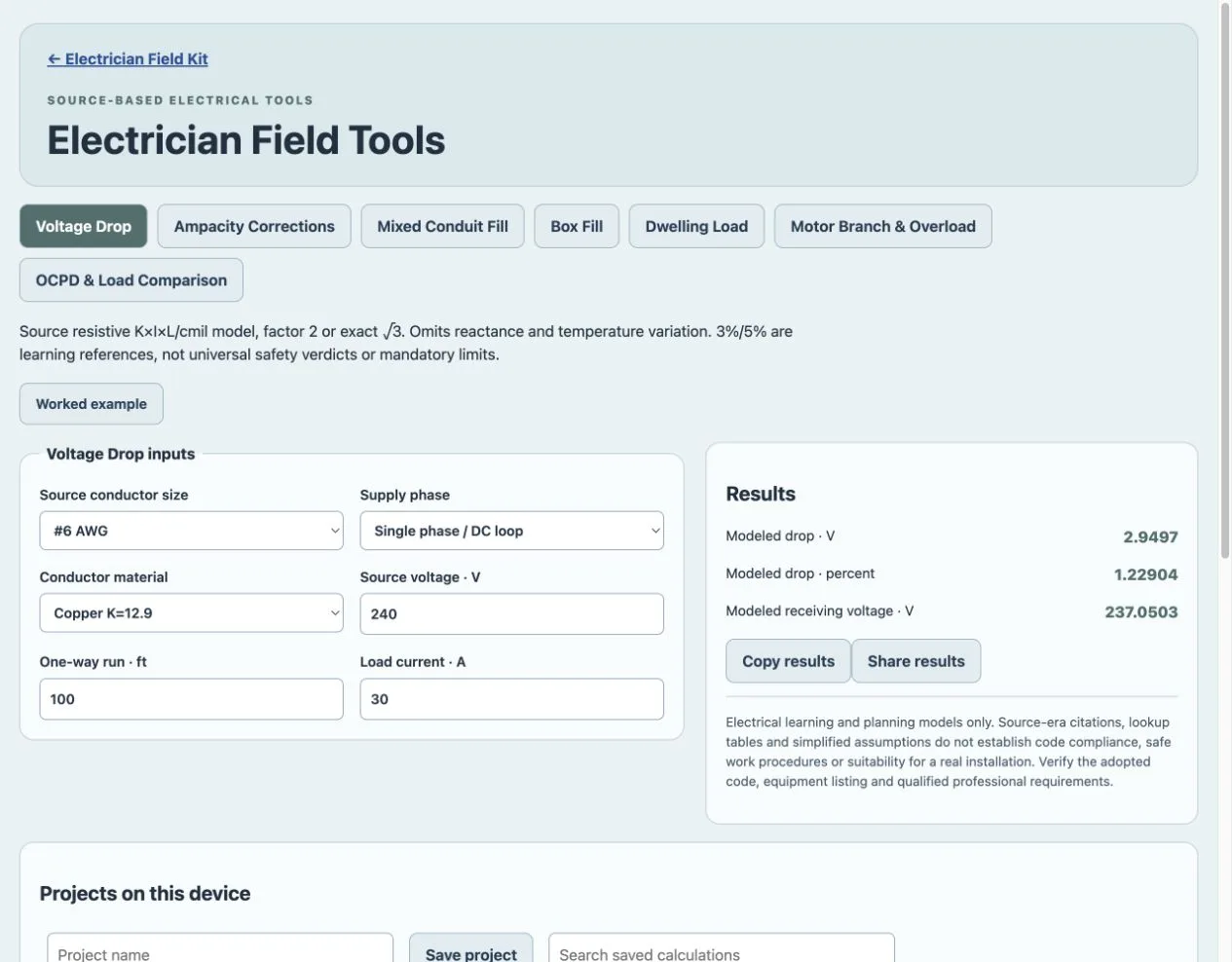1232x962 pixels.
Task: Switch to Motor Branch & Overload tab
Action: pyautogui.click(x=882, y=226)
